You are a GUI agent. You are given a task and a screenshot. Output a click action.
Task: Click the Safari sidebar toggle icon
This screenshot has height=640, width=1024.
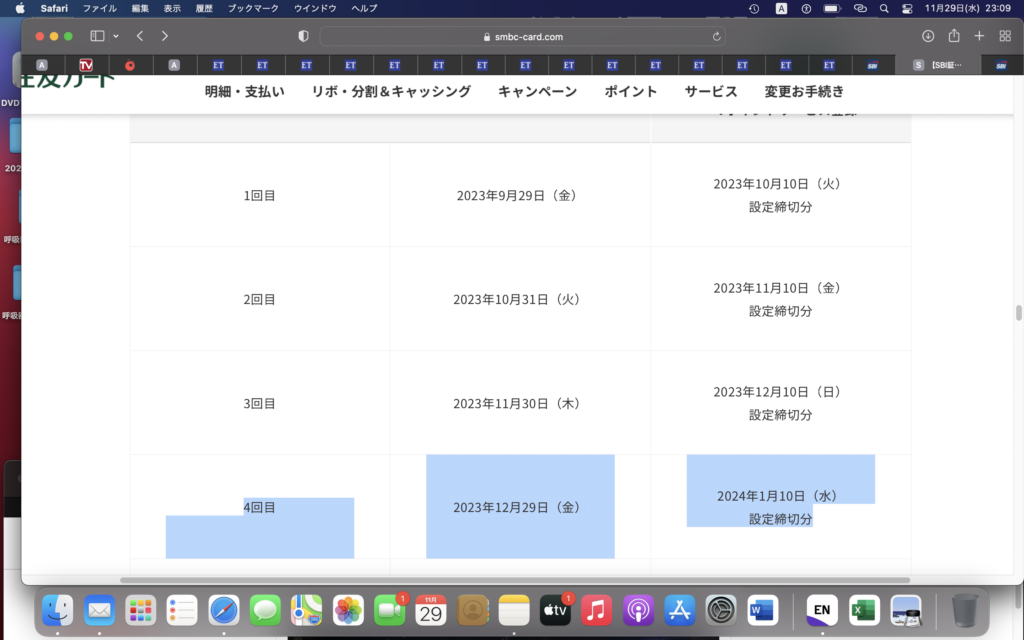pyautogui.click(x=97, y=36)
